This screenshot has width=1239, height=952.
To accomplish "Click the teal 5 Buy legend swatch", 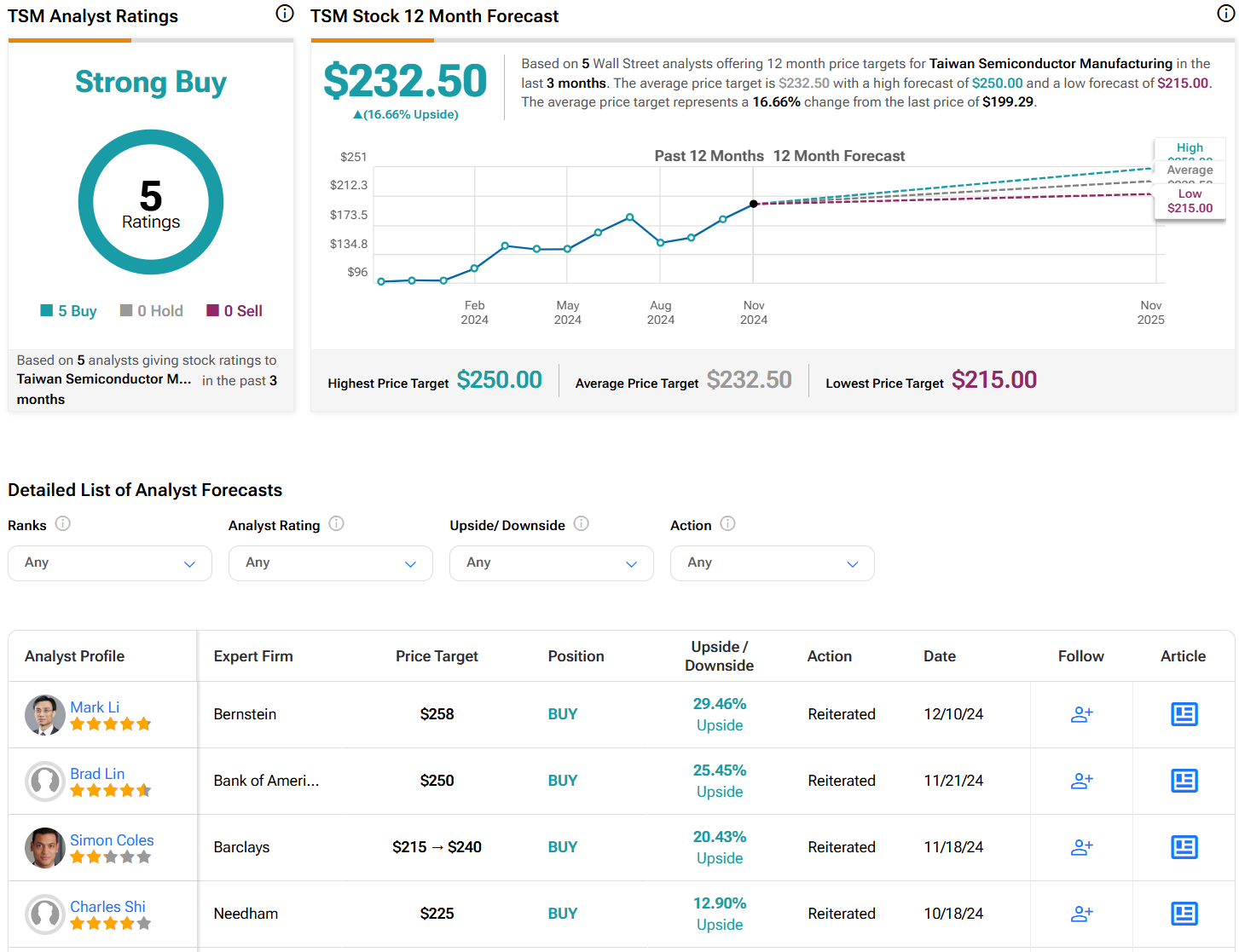I will click(47, 311).
